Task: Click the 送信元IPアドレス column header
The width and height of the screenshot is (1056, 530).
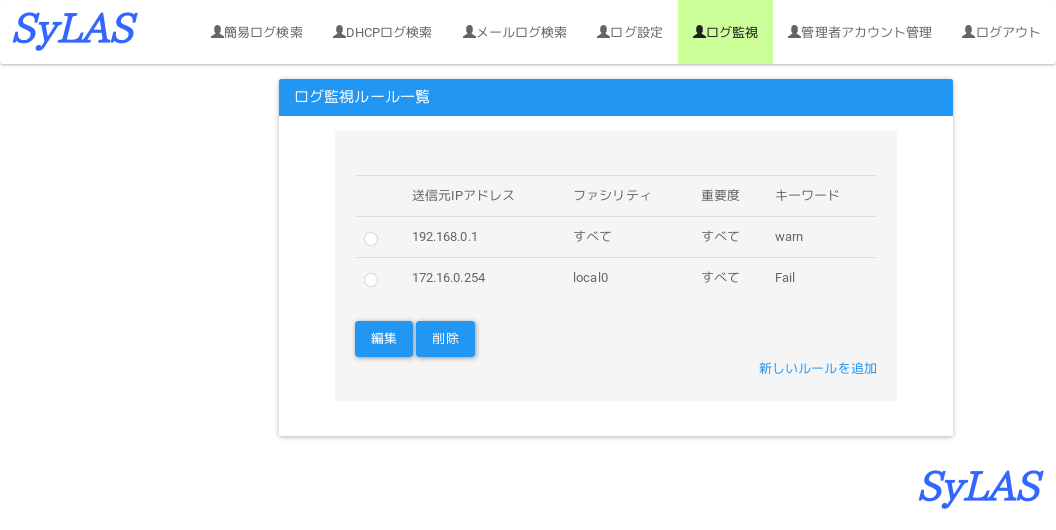Action: click(x=463, y=196)
